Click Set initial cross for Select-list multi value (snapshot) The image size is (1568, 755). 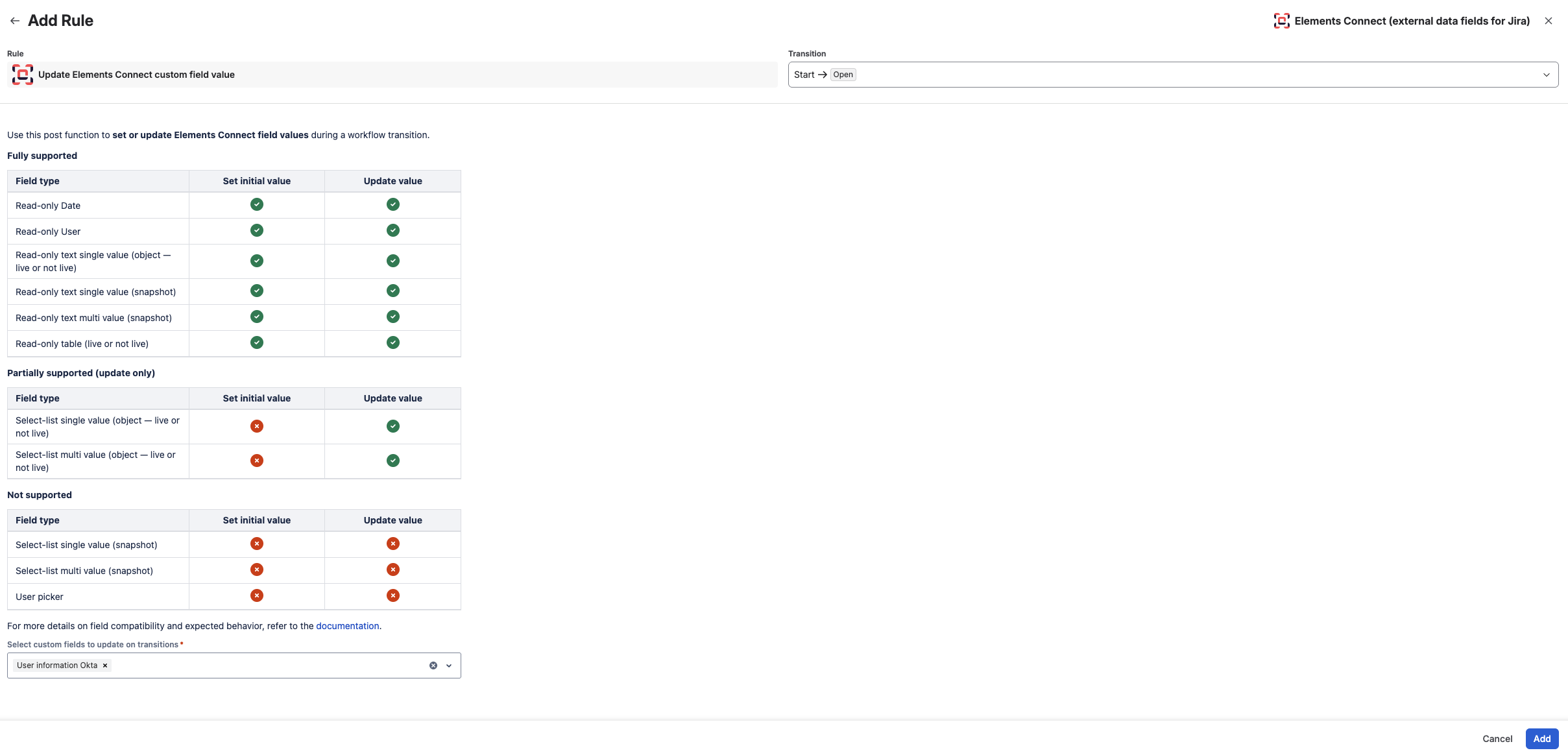257,569
